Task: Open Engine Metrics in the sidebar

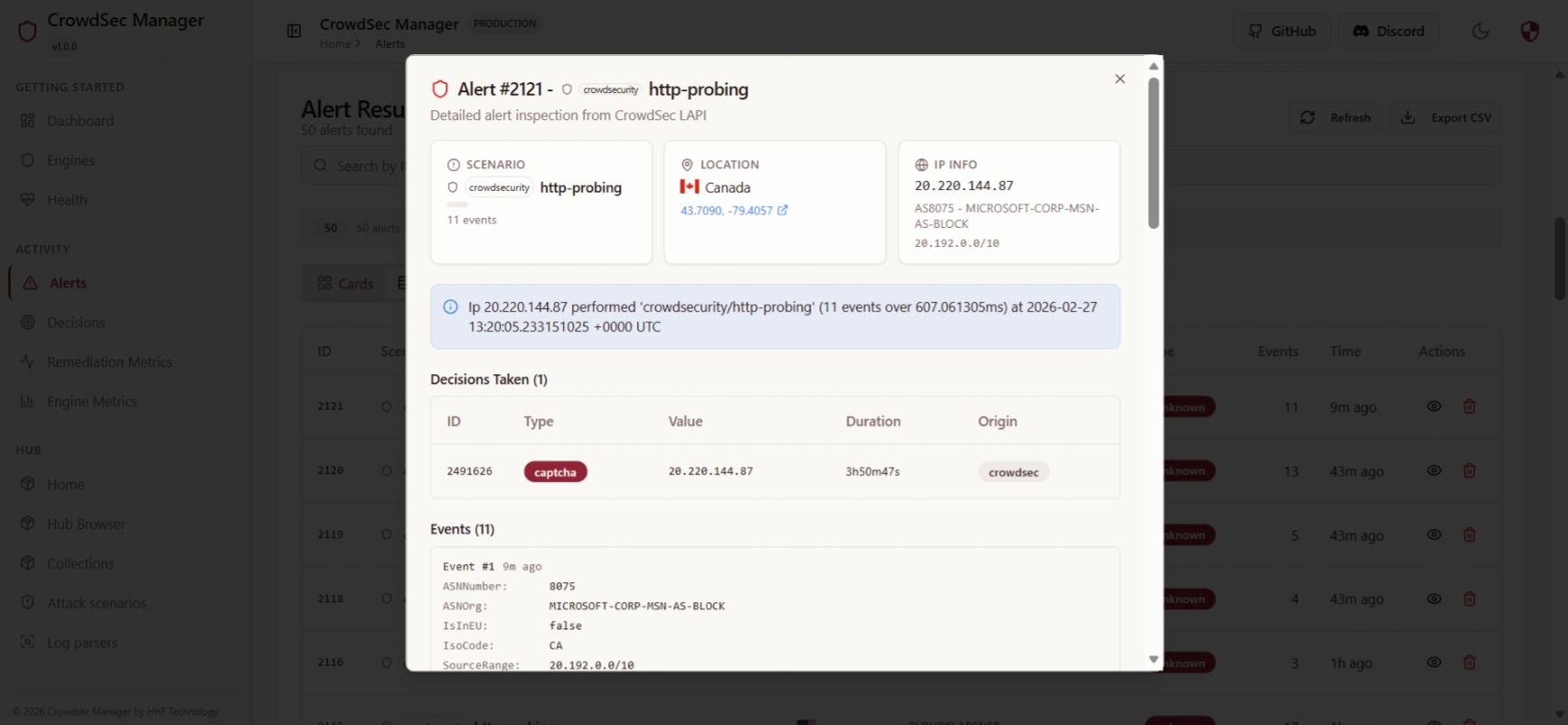Action: point(126,401)
